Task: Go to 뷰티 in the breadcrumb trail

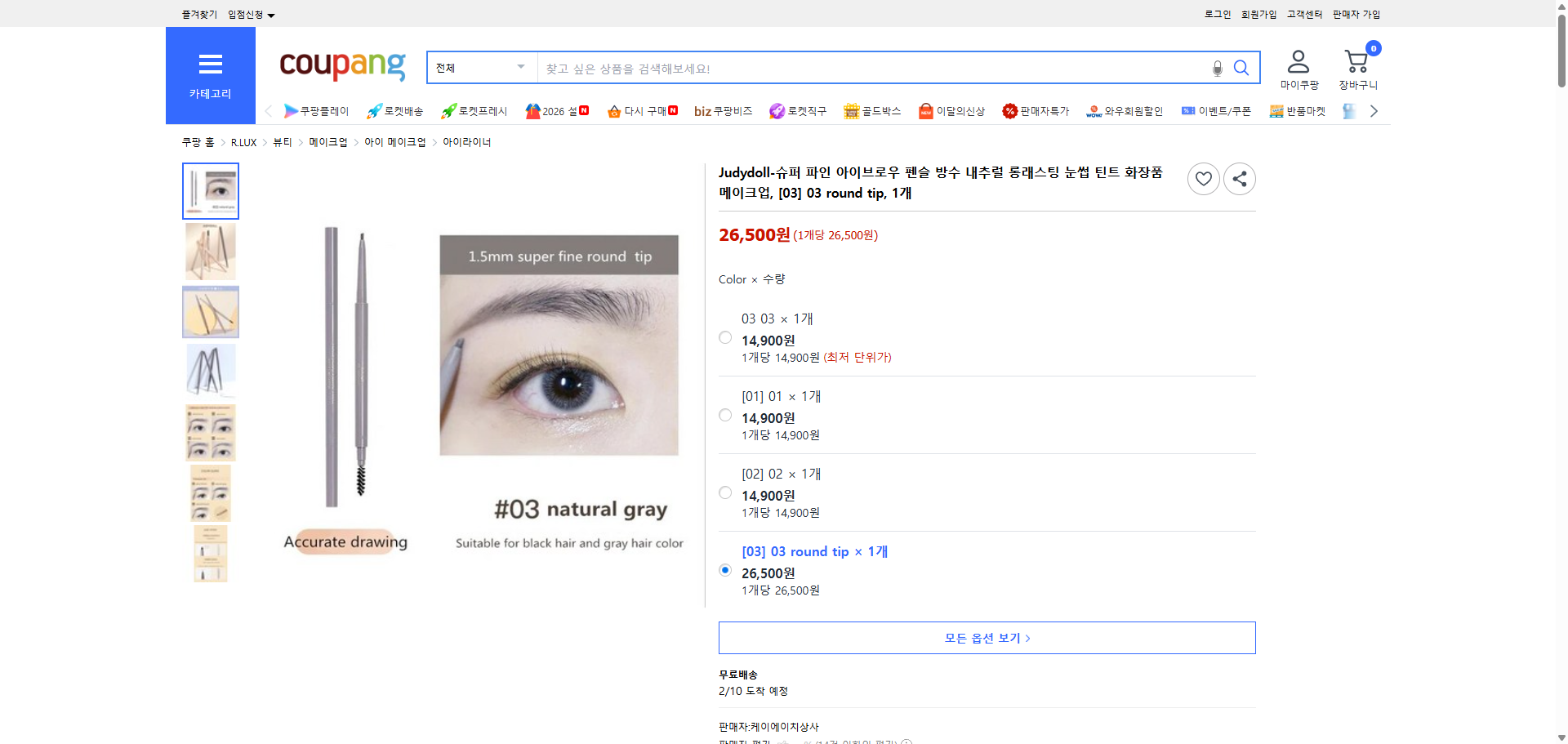Action: 281,141
